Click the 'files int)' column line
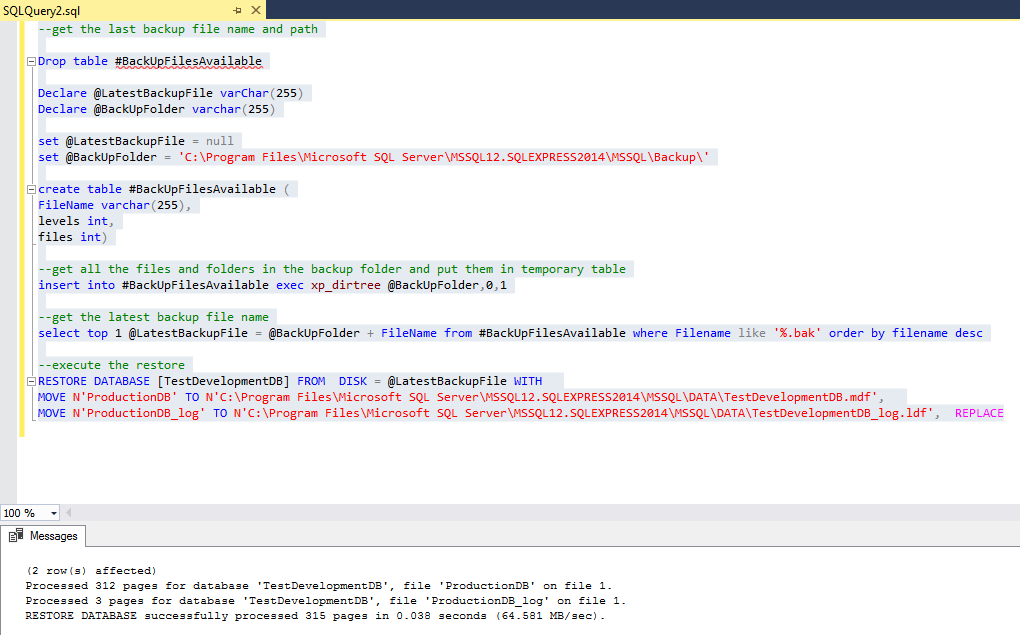1020x635 pixels. coord(72,237)
